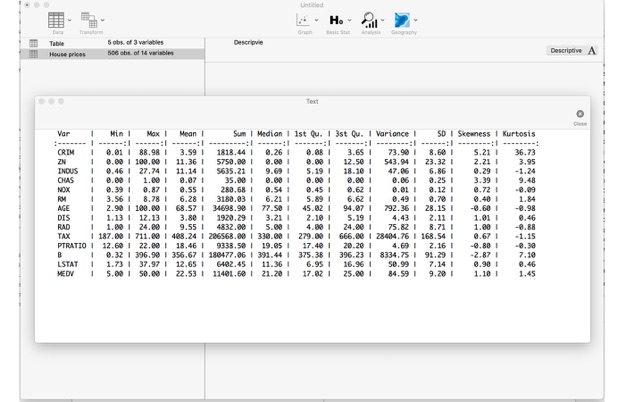Click MEDV sum value 11401.60
643x402 pixels.
[x=229, y=274]
